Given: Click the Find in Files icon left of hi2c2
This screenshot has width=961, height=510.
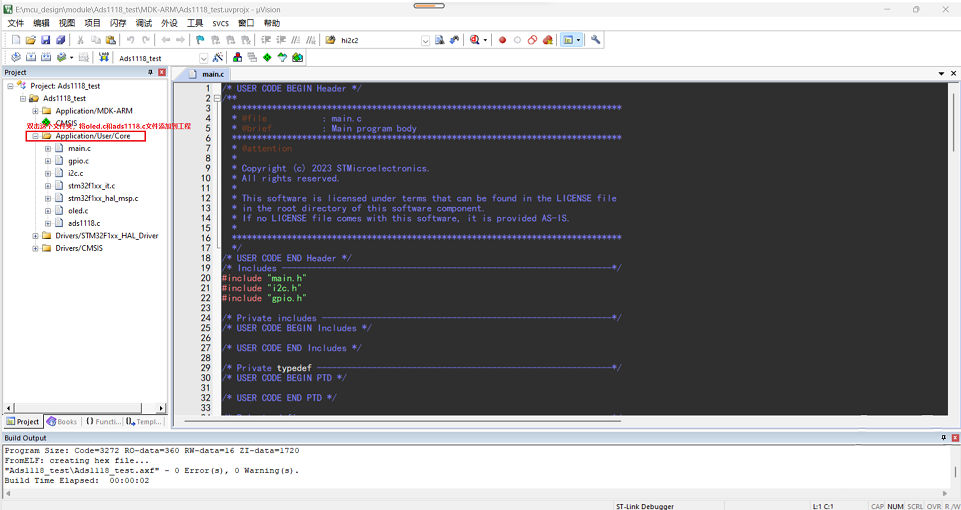Looking at the screenshot, I should click(330, 40).
